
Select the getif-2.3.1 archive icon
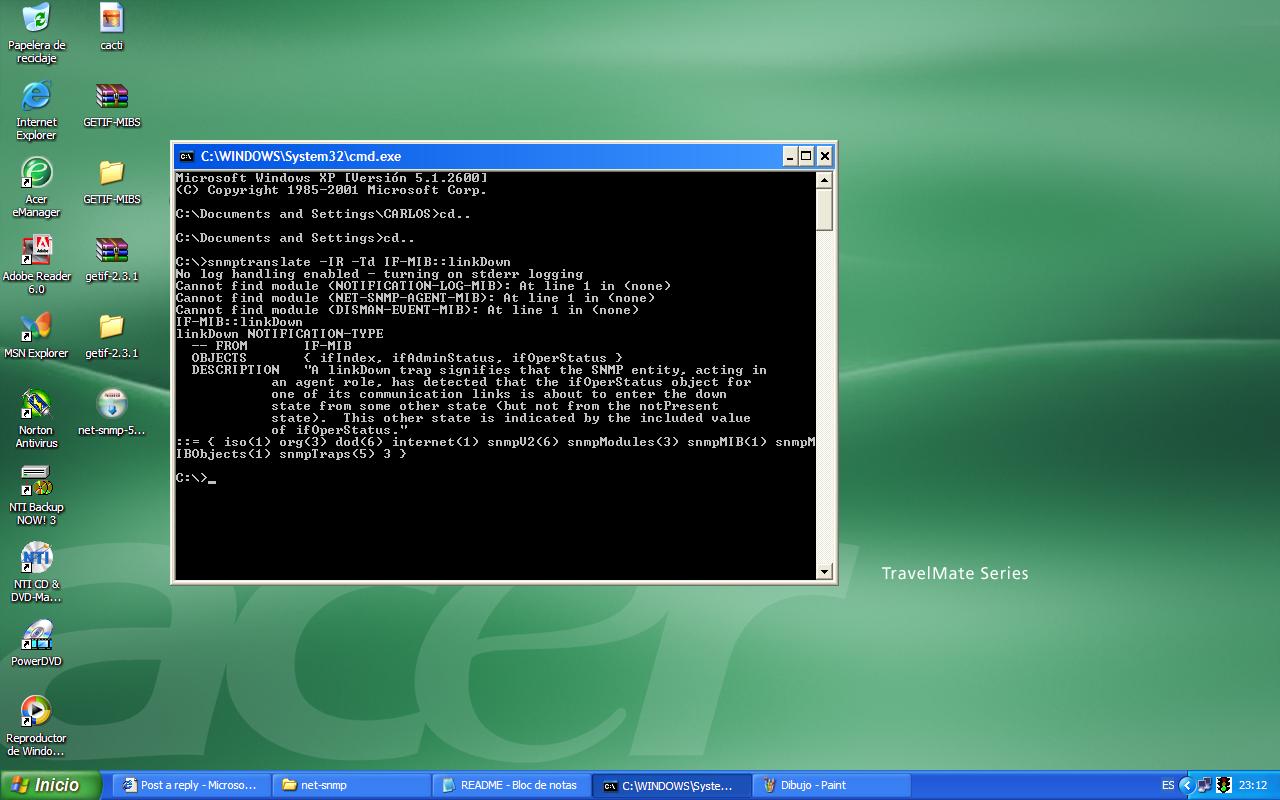111,258
